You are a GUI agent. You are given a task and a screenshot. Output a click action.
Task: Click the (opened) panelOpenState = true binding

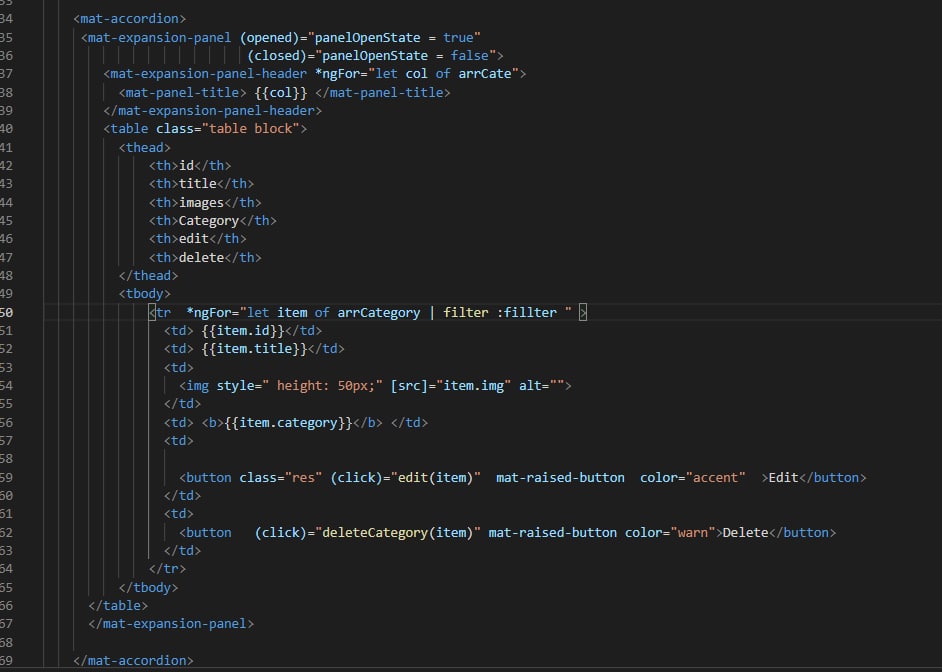point(360,37)
